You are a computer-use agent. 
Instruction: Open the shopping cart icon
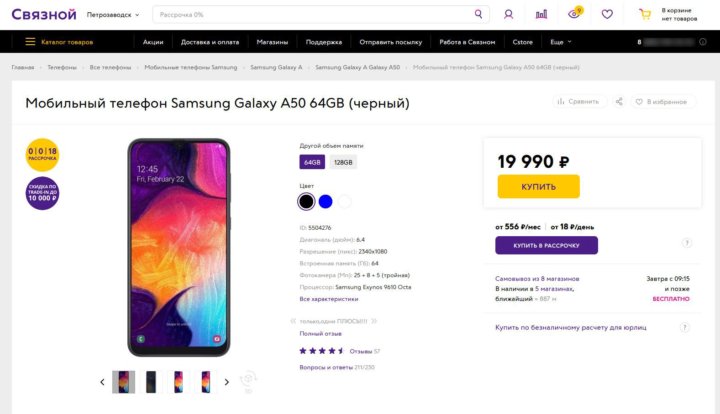[x=645, y=15]
